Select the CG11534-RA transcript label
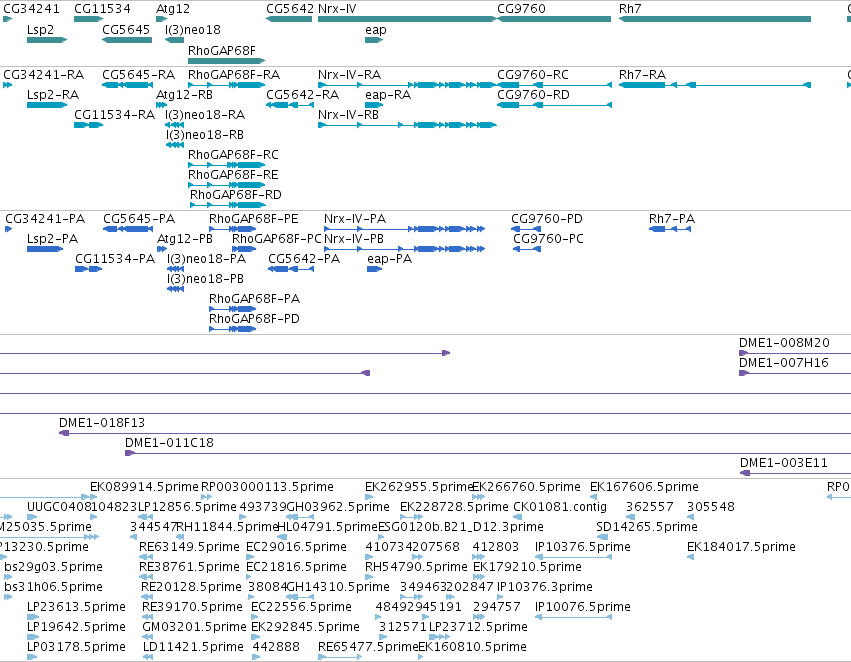 click(x=114, y=114)
